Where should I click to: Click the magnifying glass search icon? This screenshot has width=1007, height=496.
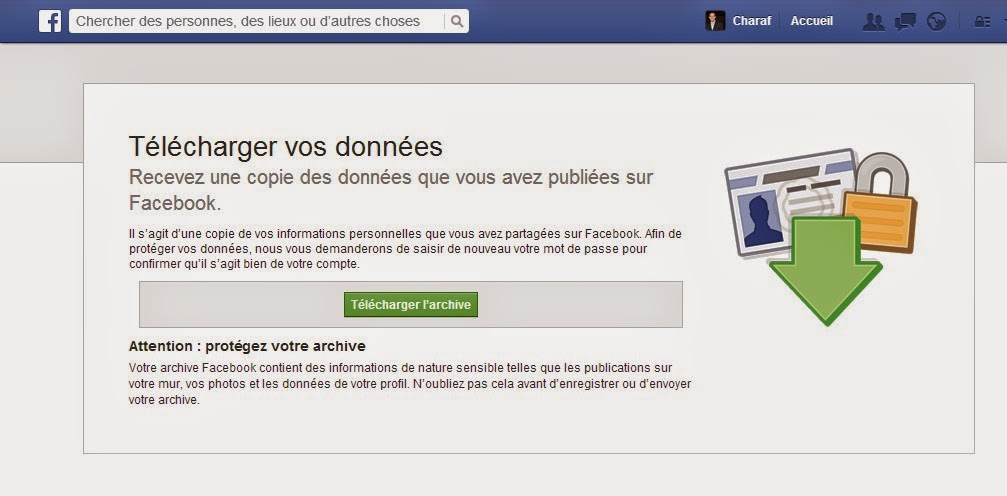point(456,21)
